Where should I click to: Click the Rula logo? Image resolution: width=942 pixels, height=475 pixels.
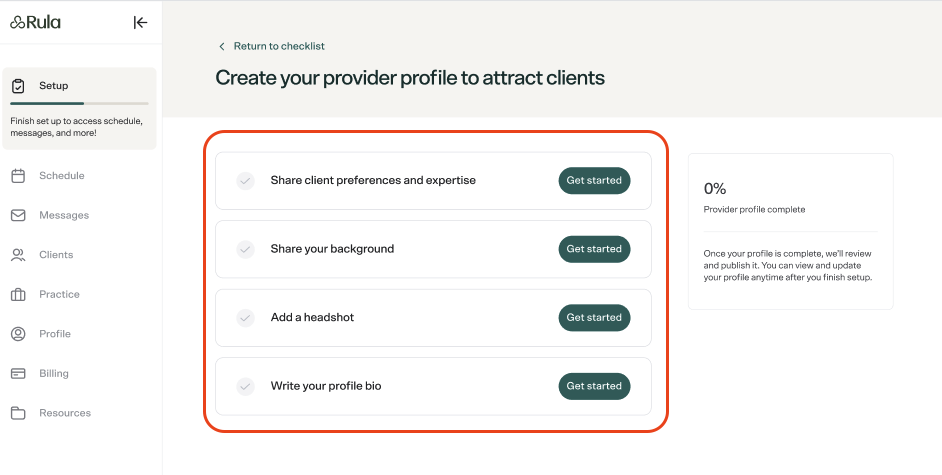(x=35, y=23)
